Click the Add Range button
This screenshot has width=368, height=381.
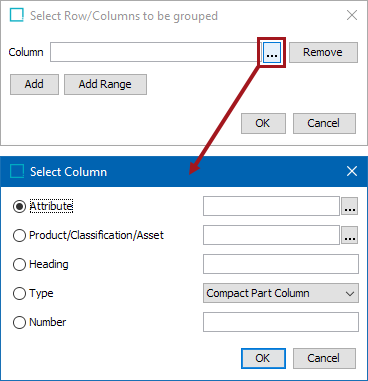(105, 84)
